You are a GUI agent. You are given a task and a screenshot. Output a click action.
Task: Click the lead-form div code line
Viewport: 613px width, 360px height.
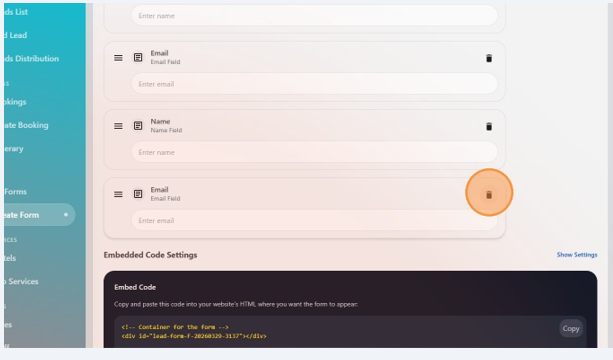pyautogui.click(x=194, y=336)
